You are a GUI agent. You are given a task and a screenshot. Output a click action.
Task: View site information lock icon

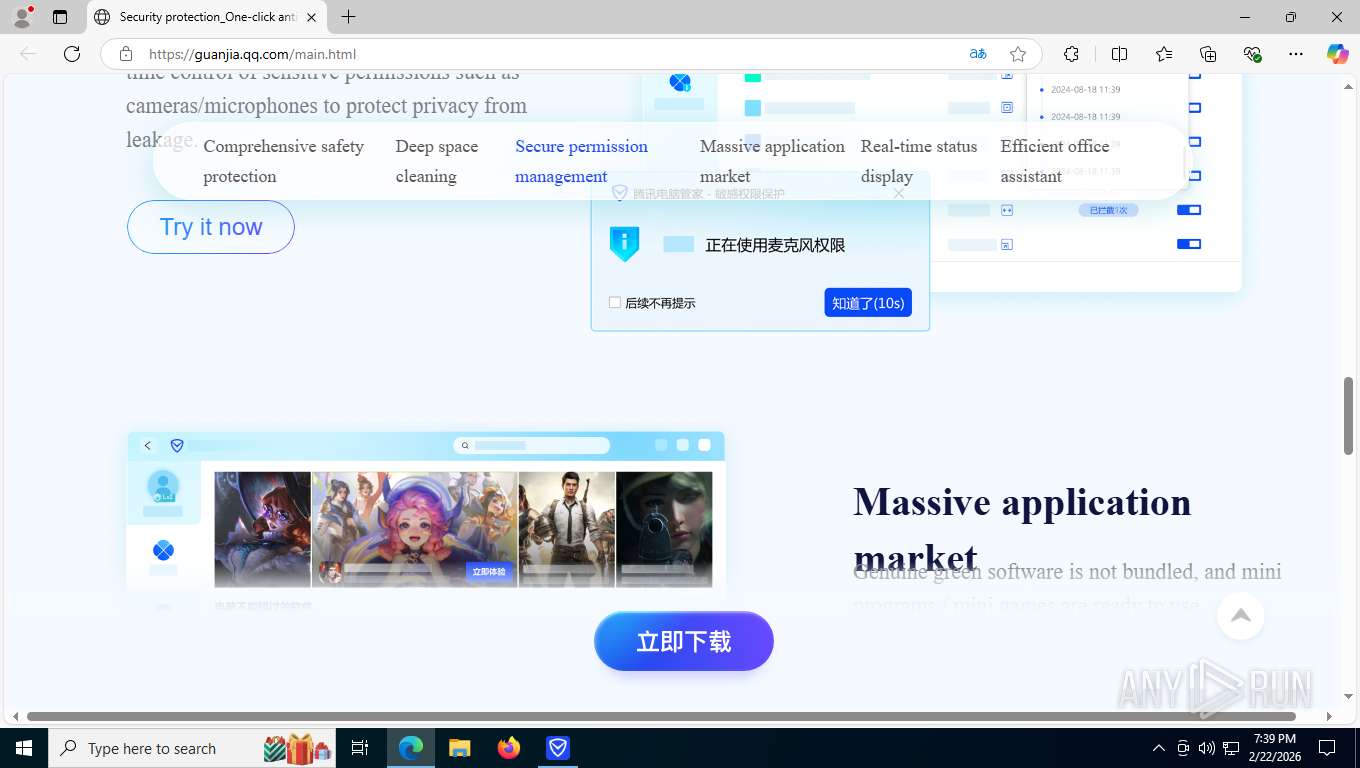125,54
